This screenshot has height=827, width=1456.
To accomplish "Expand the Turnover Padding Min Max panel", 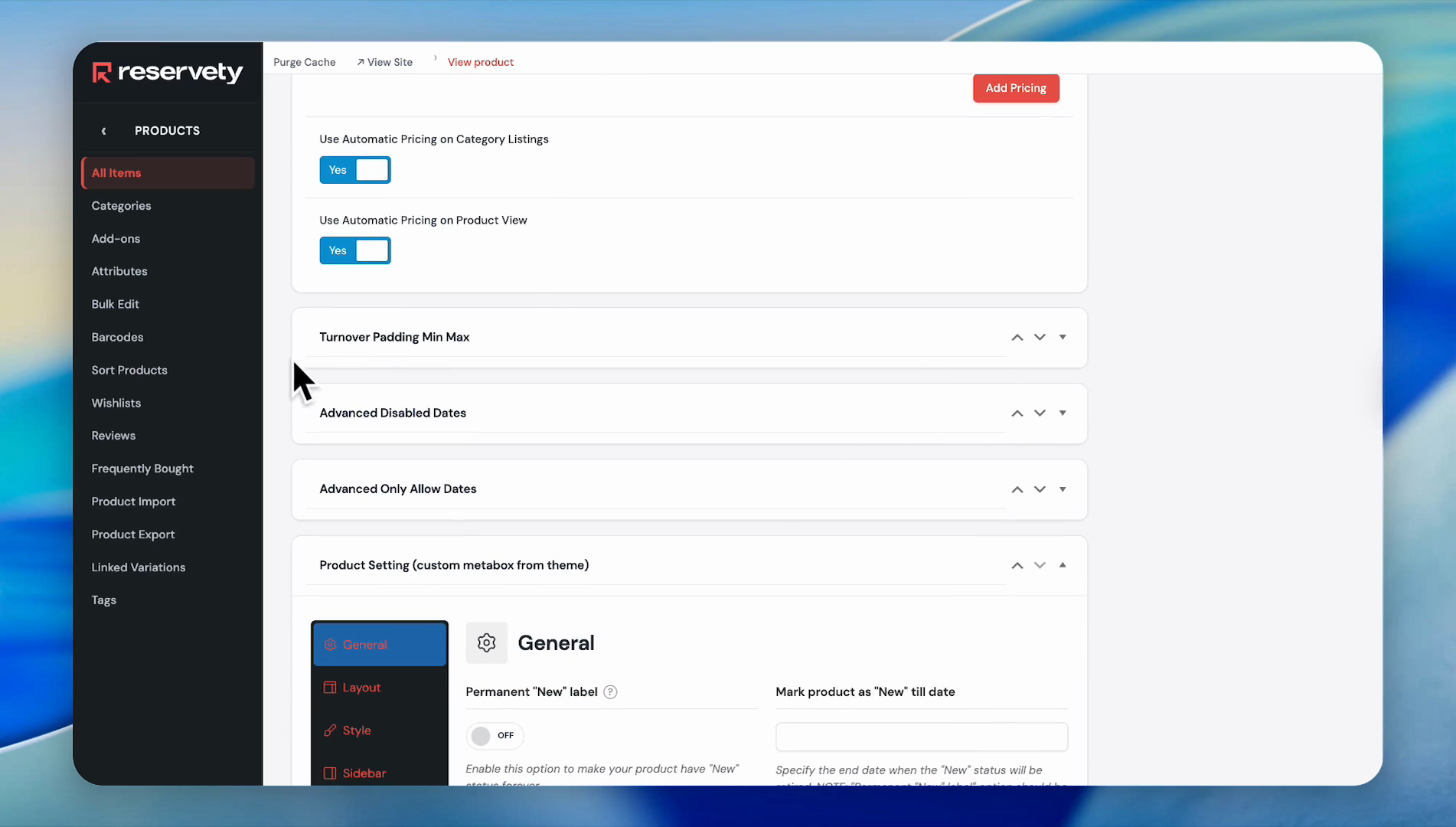I will click(1063, 338).
